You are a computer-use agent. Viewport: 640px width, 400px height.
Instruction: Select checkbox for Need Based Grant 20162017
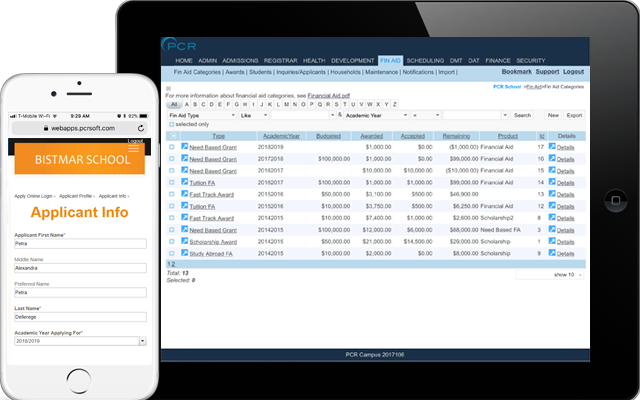(172, 171)
